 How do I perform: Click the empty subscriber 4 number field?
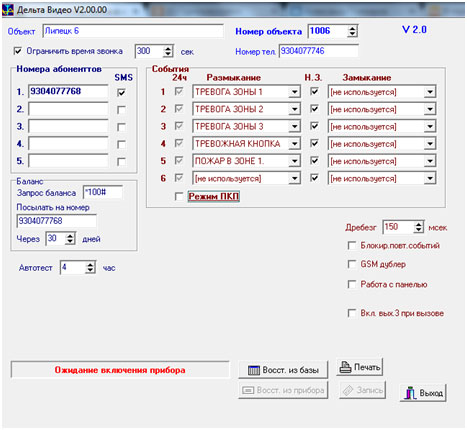(68, 143)
